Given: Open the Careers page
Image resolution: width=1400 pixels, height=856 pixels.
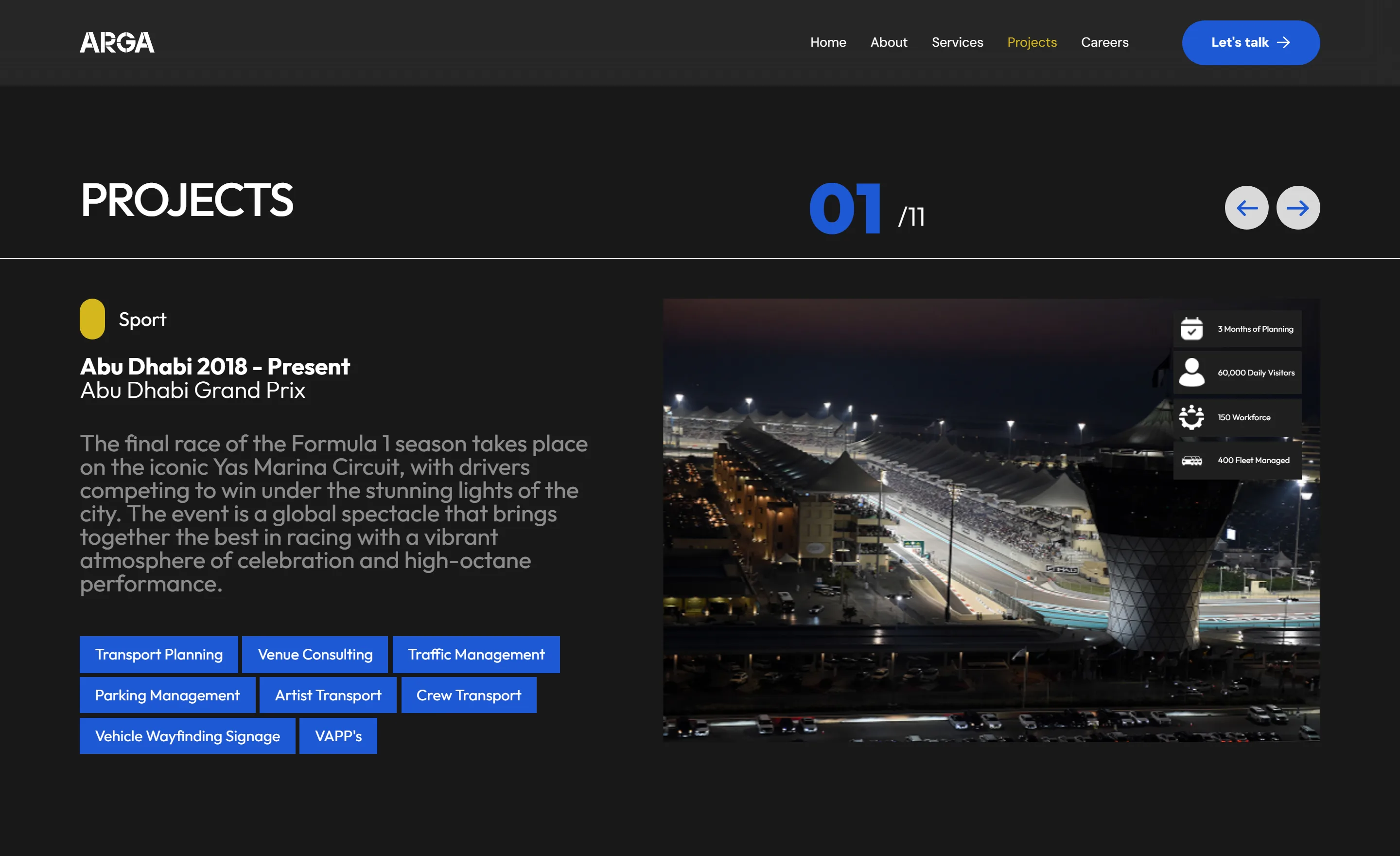Looking at the screenshot, I should (1104, 43).
